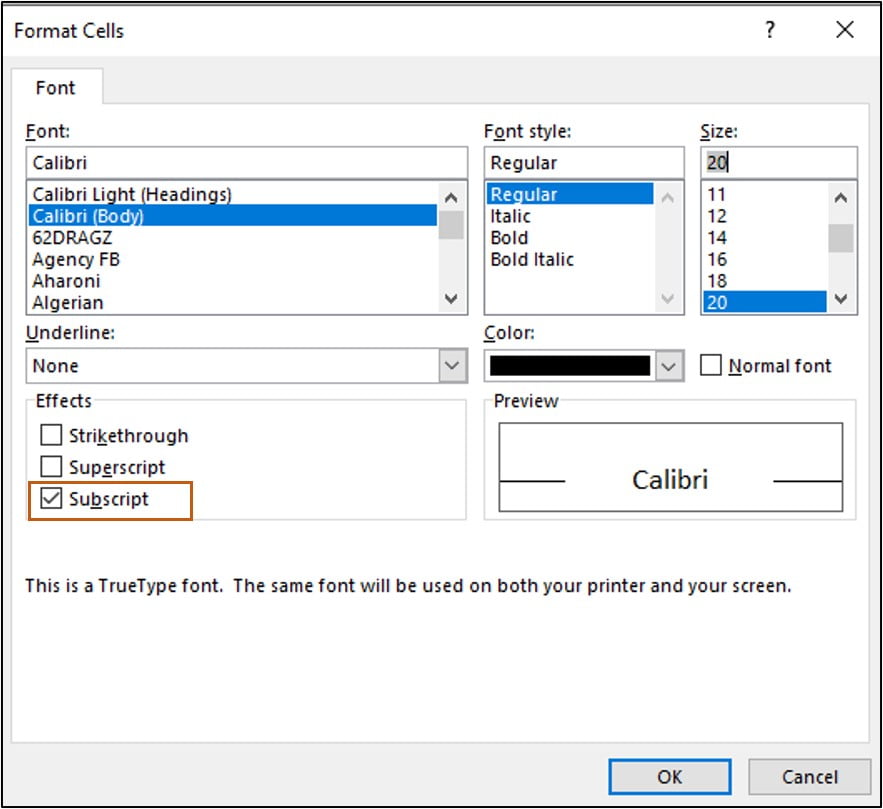Toggle the Normal font checkbox
883x809 pixels.
click(x=711, y=365)
